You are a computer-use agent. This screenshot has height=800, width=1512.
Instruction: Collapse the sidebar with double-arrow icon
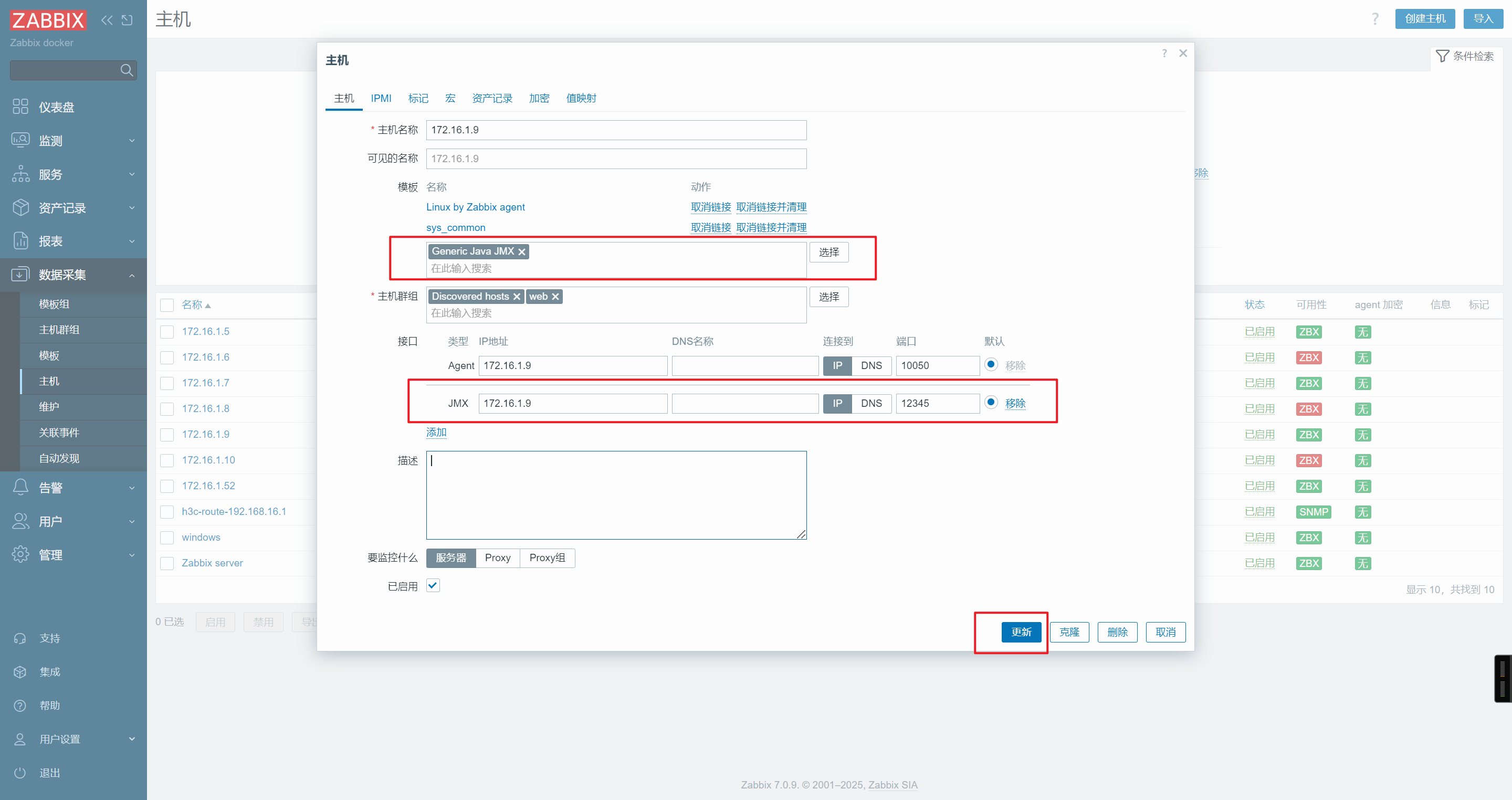[x=106, y=20]
